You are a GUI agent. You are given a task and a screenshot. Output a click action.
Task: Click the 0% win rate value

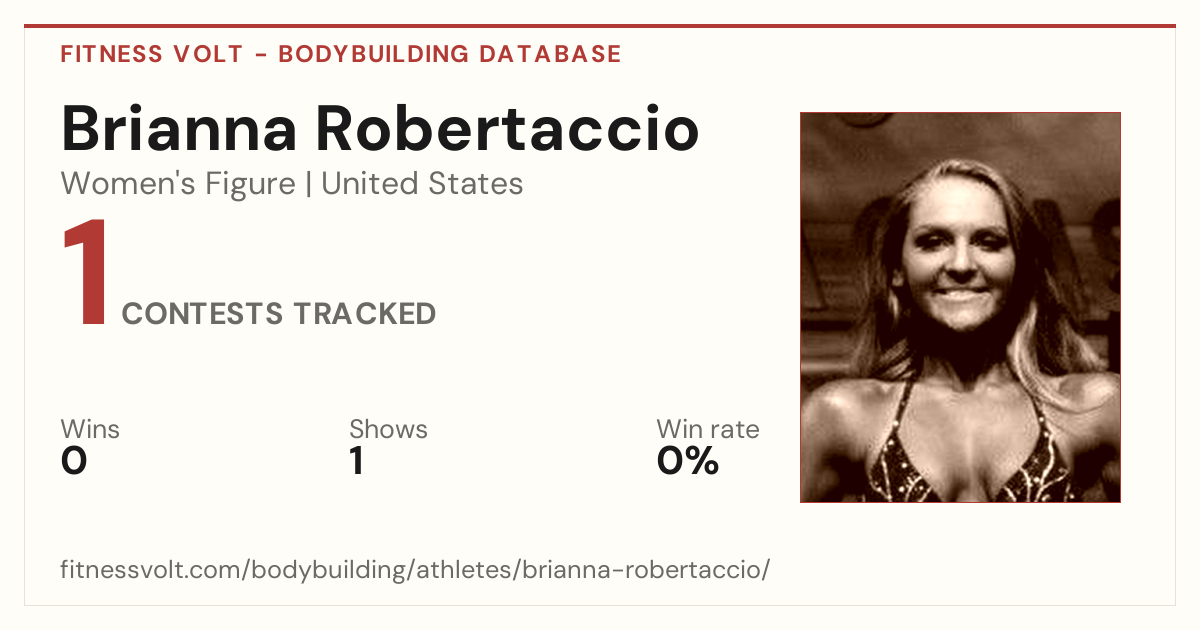point(688,461)
